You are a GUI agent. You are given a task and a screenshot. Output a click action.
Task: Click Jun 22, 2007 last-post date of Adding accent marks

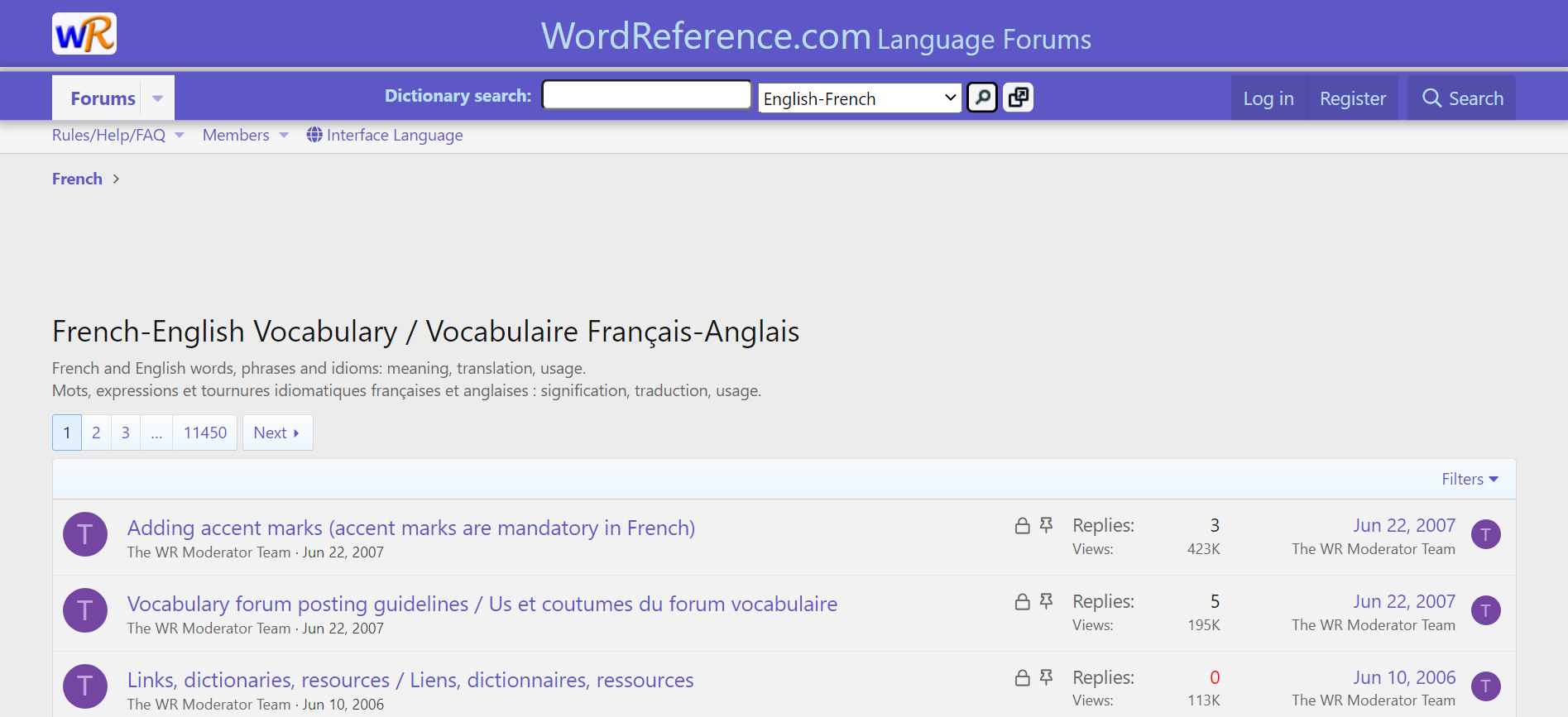(x=1404, y=525)
